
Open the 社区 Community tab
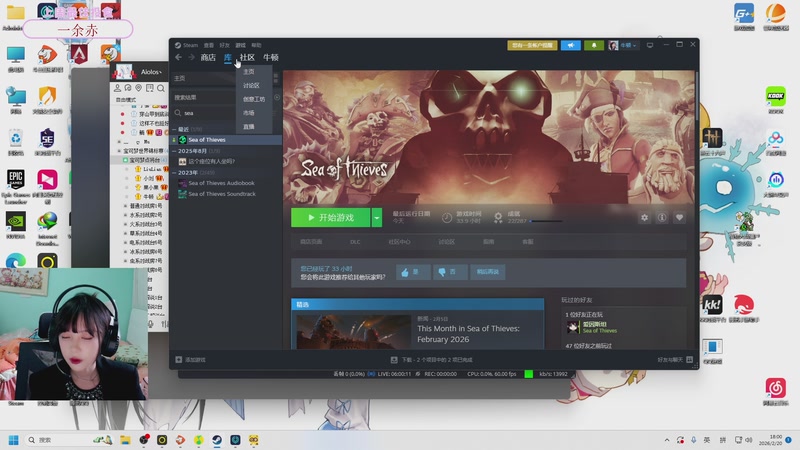coord(247,57)
